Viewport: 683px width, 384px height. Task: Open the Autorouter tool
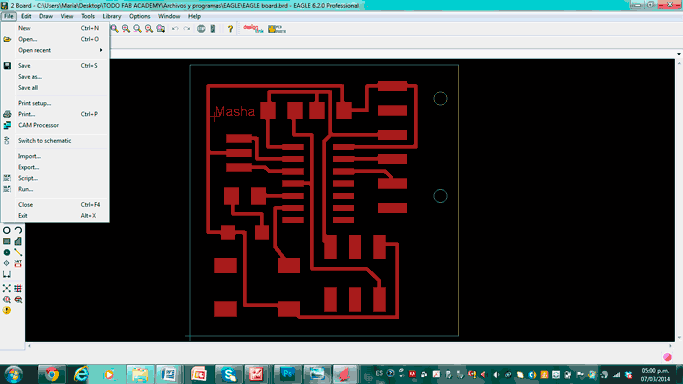(18, 288)
